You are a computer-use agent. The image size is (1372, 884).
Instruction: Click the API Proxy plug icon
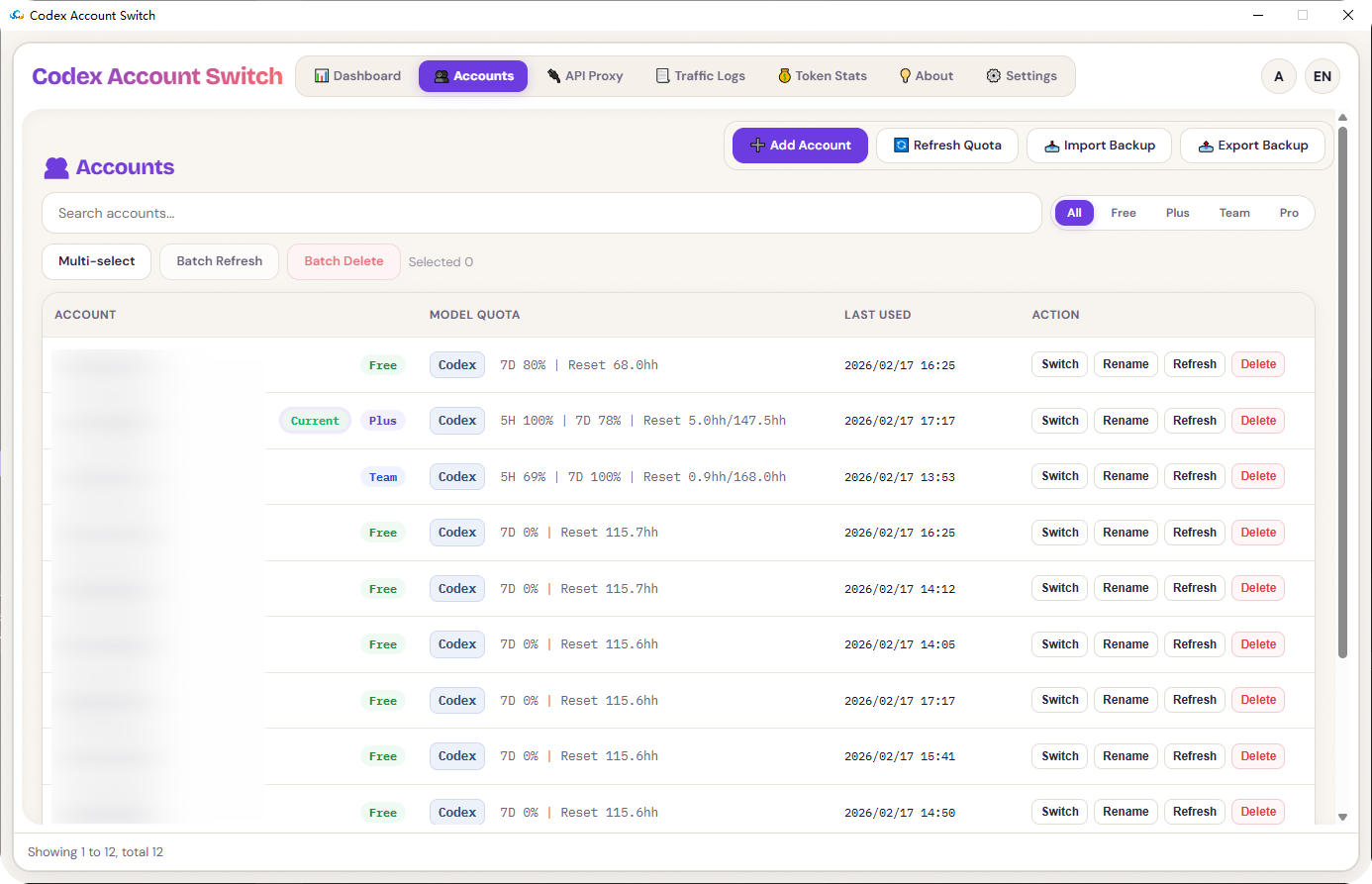554,76
